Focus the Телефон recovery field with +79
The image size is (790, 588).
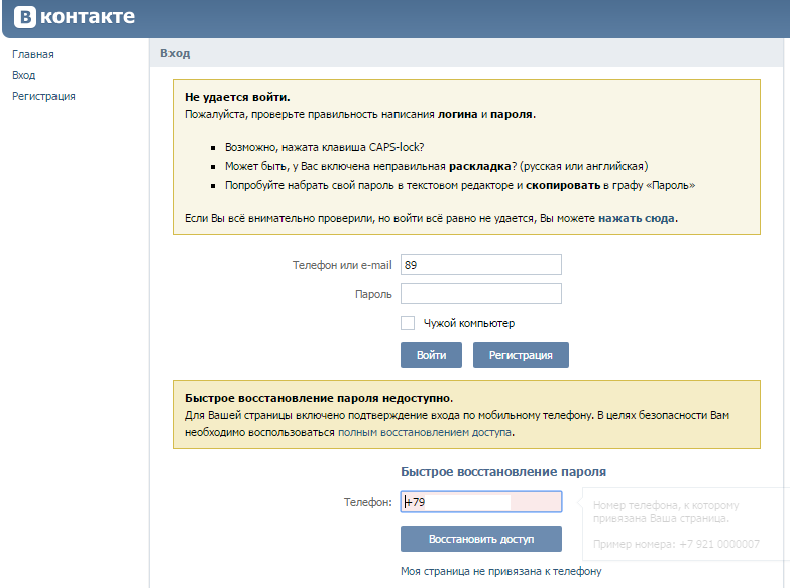[x=481, y=502]
